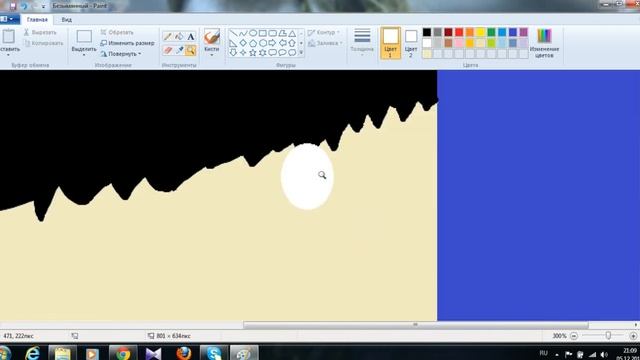640x360 pixels.
Task: Choose the Down arrow shape
Action: tap(233, 53)
